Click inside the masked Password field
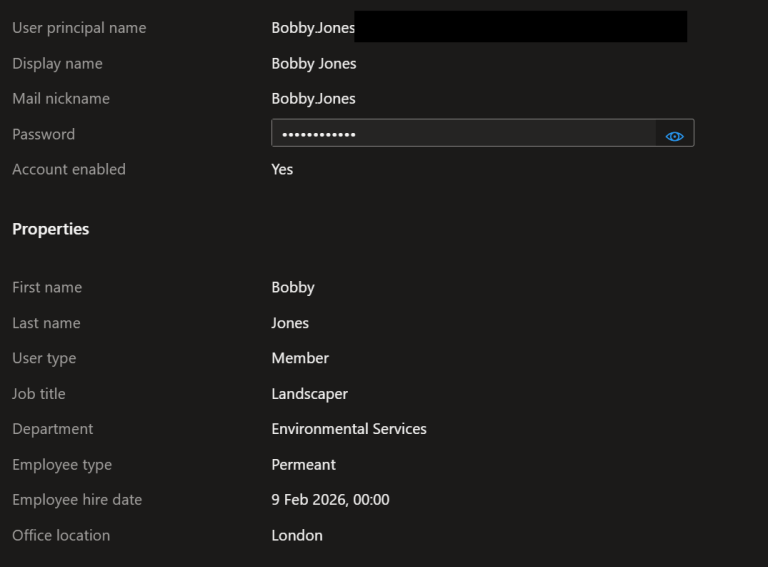Screen dimensions: 768x567 pos(462,134)
